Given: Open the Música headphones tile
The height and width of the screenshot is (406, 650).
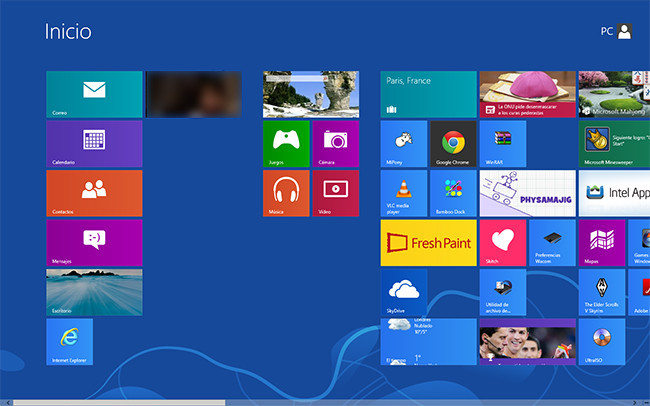Looking at the screenshot, I should click(286, 193).
